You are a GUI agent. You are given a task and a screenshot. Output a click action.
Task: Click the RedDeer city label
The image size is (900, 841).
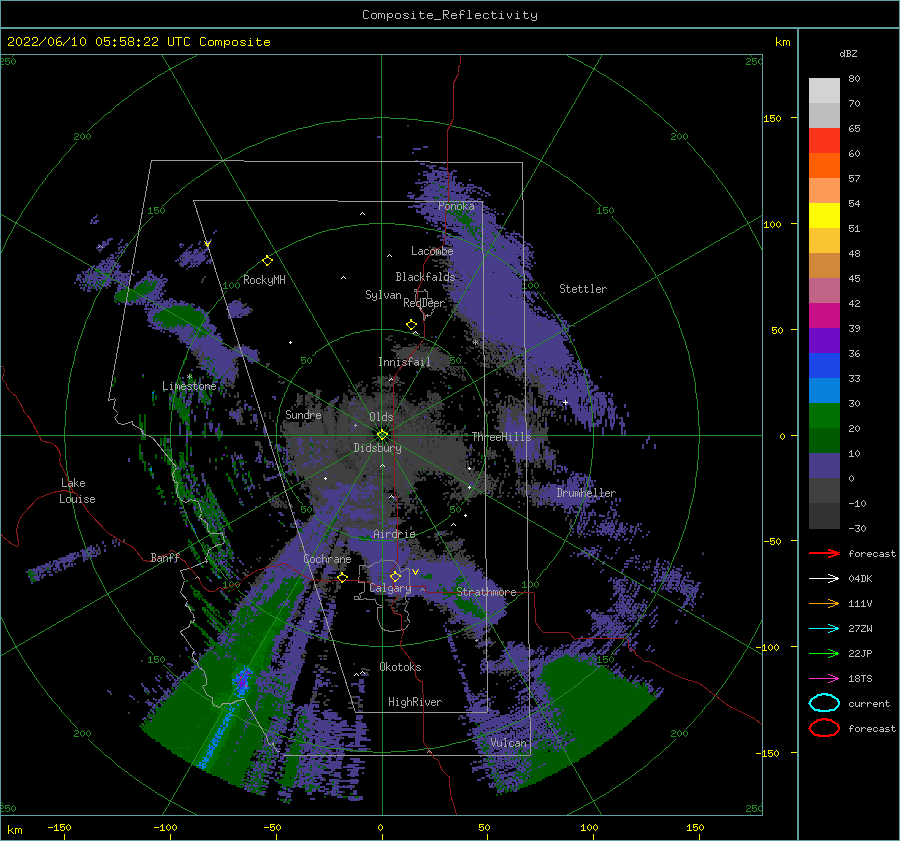(424, 303)
